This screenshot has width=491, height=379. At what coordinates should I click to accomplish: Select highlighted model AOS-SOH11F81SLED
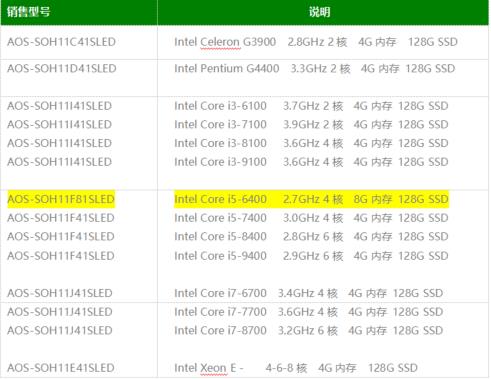(x=61, y=199)
